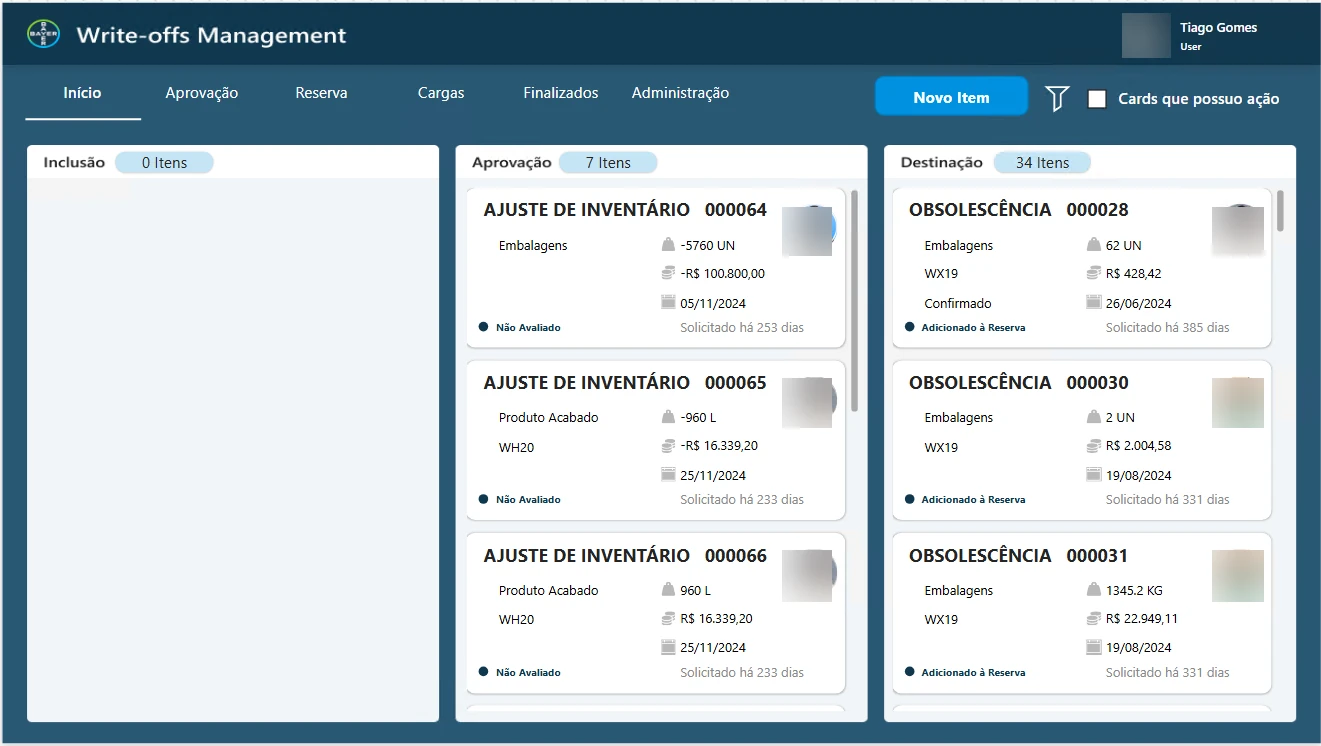Click the '0 Itens' count badge
The image size is (1321, 746).
tap(164, 163)
